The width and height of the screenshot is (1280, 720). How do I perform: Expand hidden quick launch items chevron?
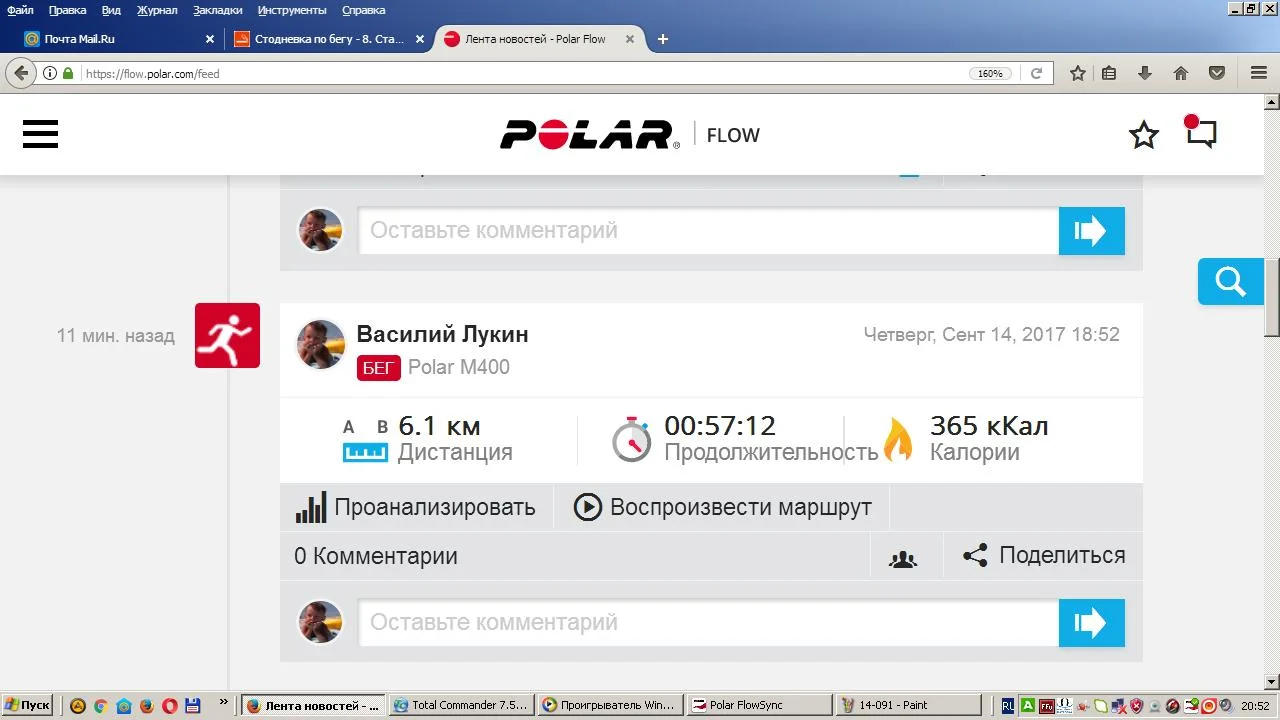coord(224,704)
